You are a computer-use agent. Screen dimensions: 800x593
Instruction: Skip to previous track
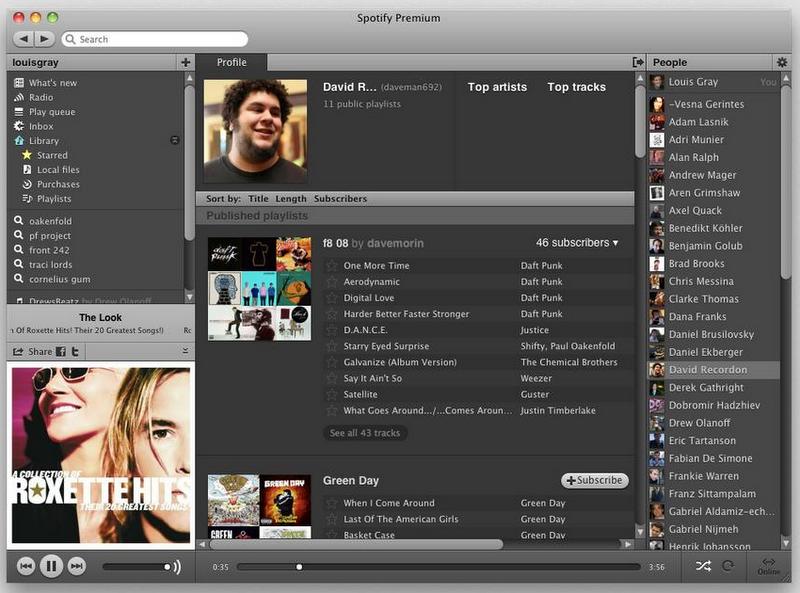(26, 566)
